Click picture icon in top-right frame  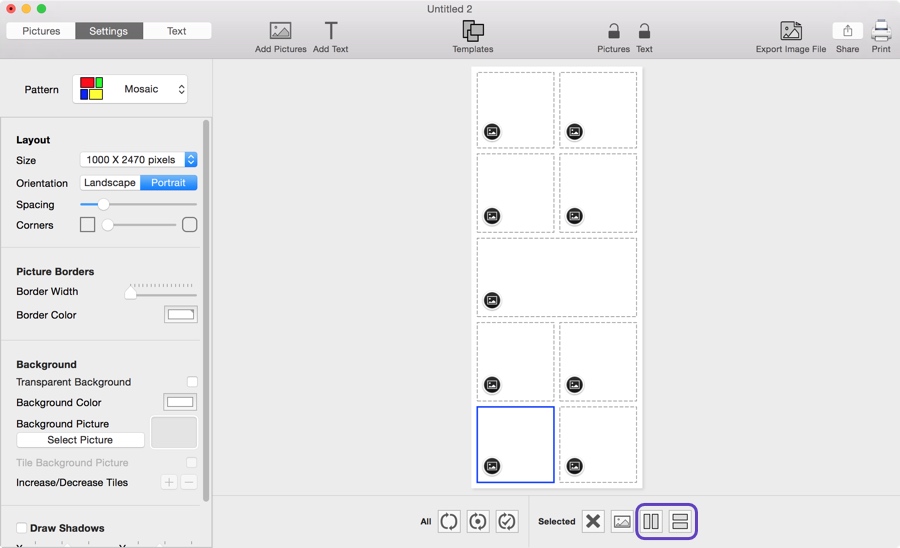[575, 131]
